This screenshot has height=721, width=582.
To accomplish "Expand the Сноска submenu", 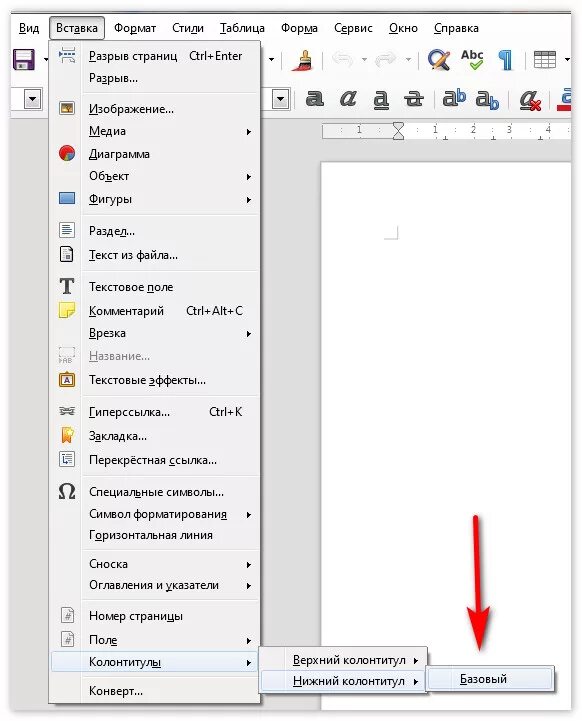I will tap(155, 564).
